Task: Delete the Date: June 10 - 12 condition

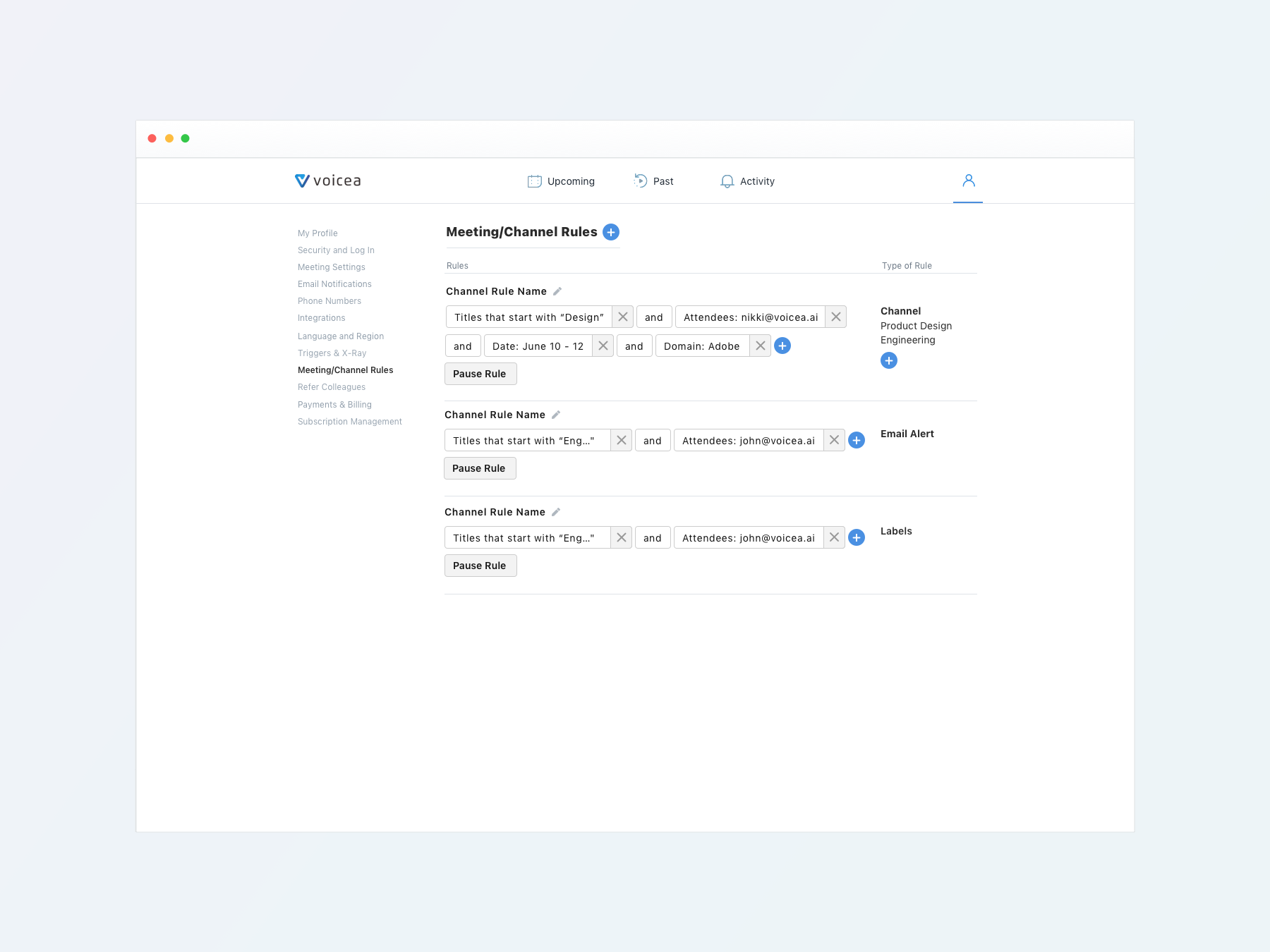Action: tap(603, 346)
